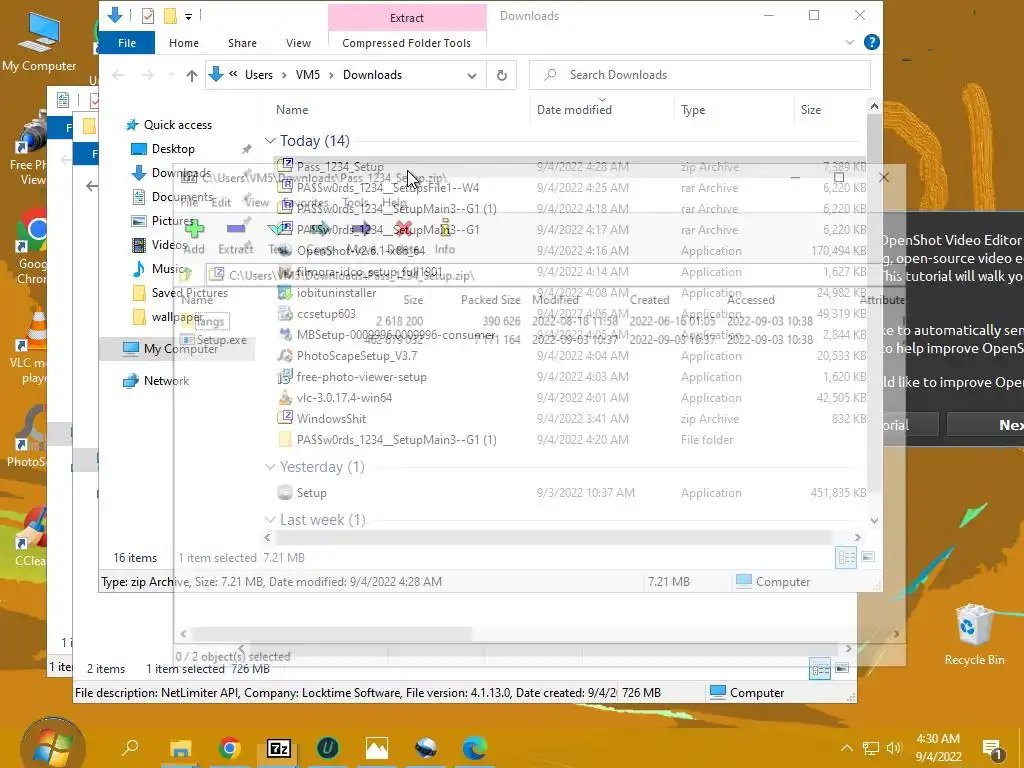1024x768 pixels.
Task: Switch Downloads window to large icons view
Action: click(868, 557)
